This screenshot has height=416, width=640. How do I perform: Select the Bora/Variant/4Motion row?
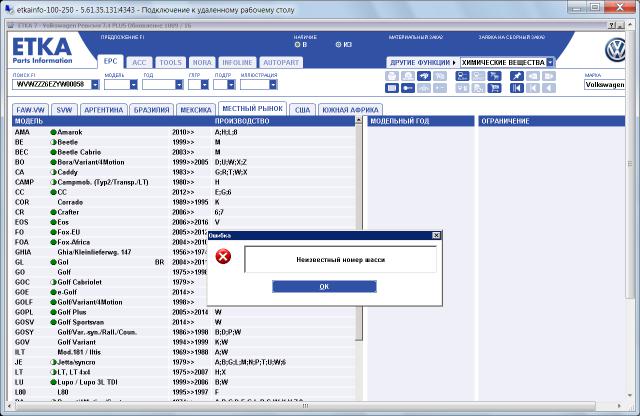184,162
